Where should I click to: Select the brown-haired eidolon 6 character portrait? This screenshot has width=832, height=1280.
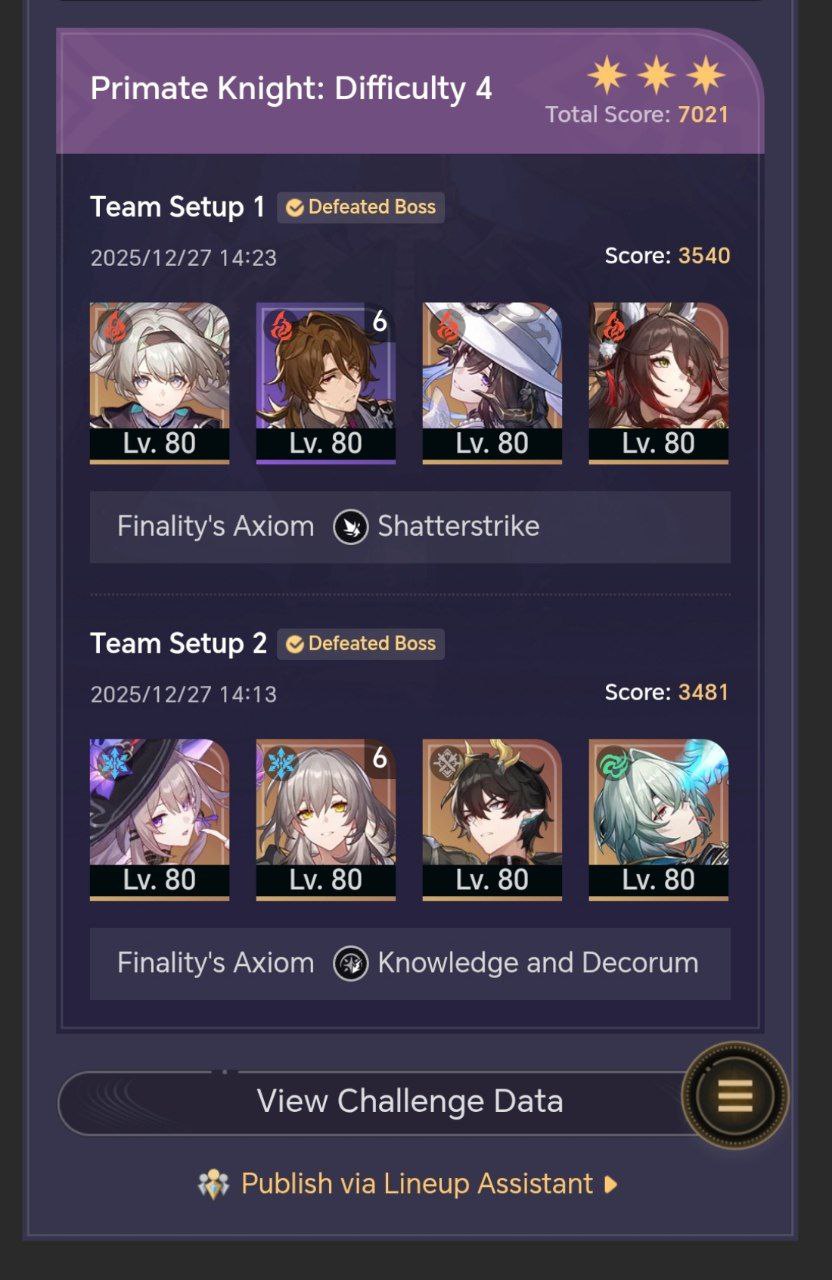tap(326, 383)
